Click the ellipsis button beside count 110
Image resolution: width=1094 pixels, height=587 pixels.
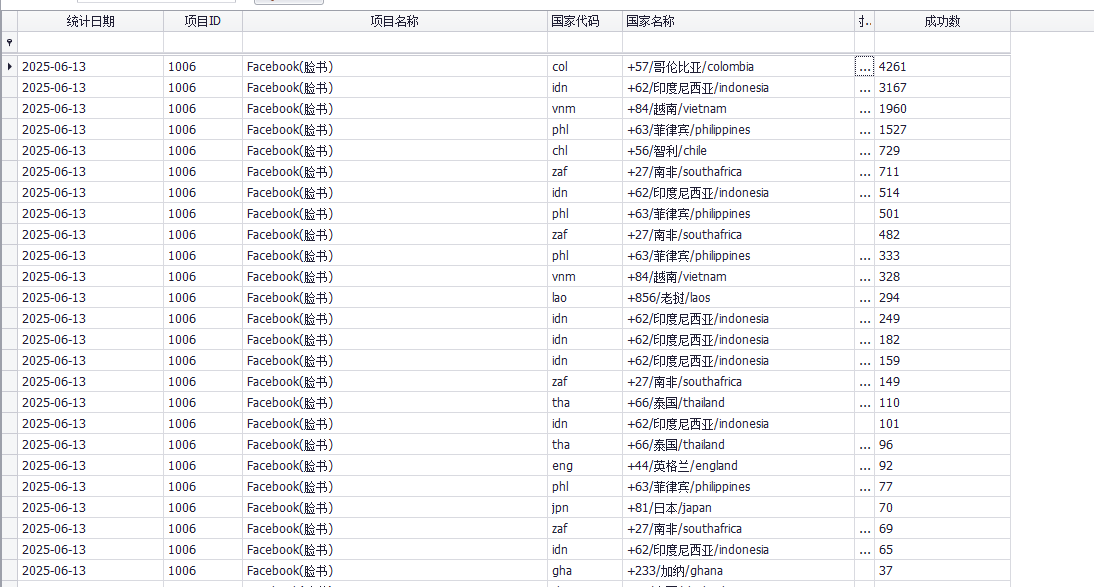[864, 402]
